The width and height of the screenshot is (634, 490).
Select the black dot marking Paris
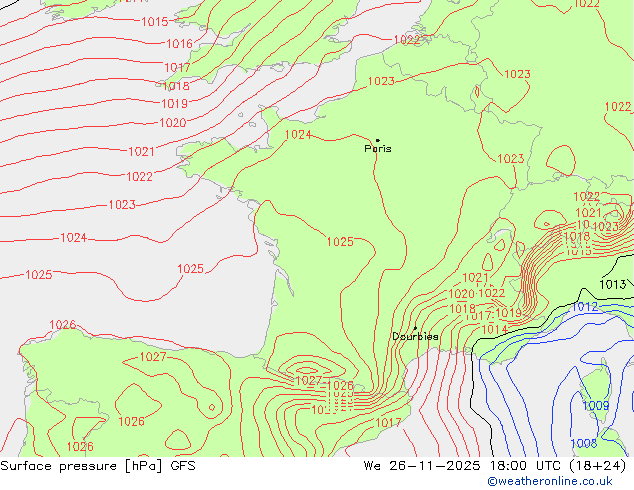pos(378,140)
